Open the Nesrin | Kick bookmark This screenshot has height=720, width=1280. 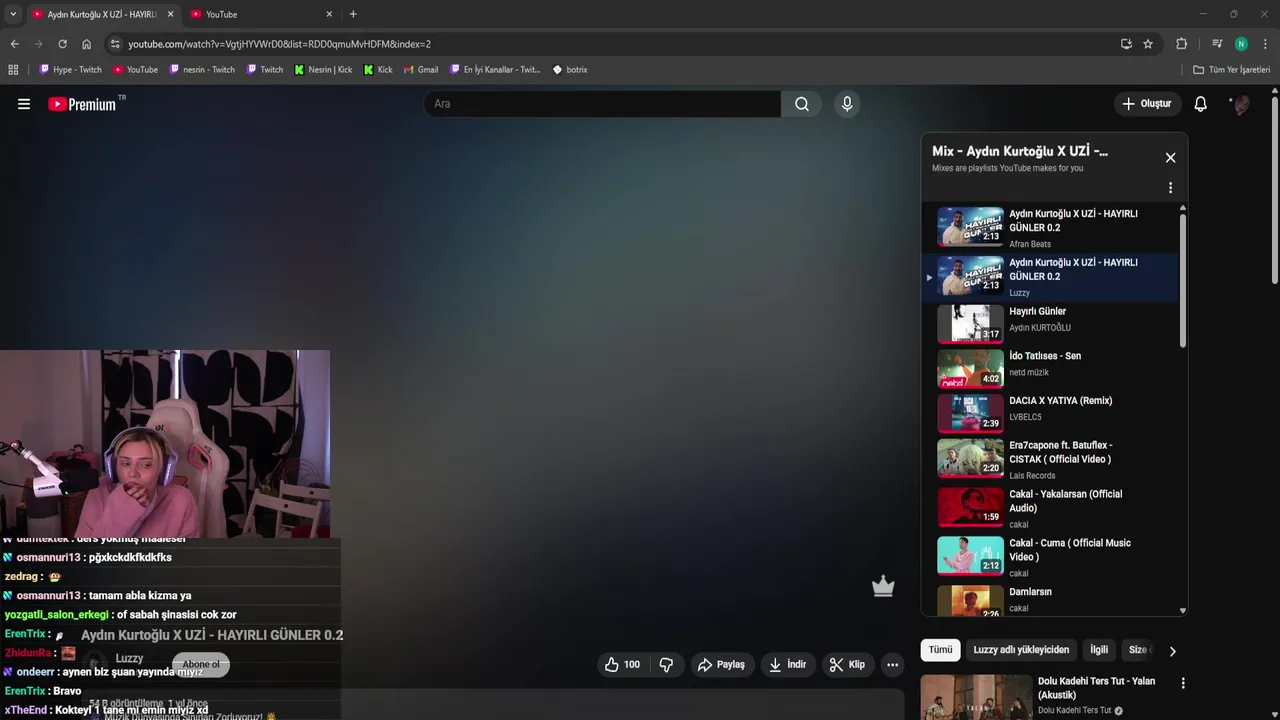coord(323,70)
